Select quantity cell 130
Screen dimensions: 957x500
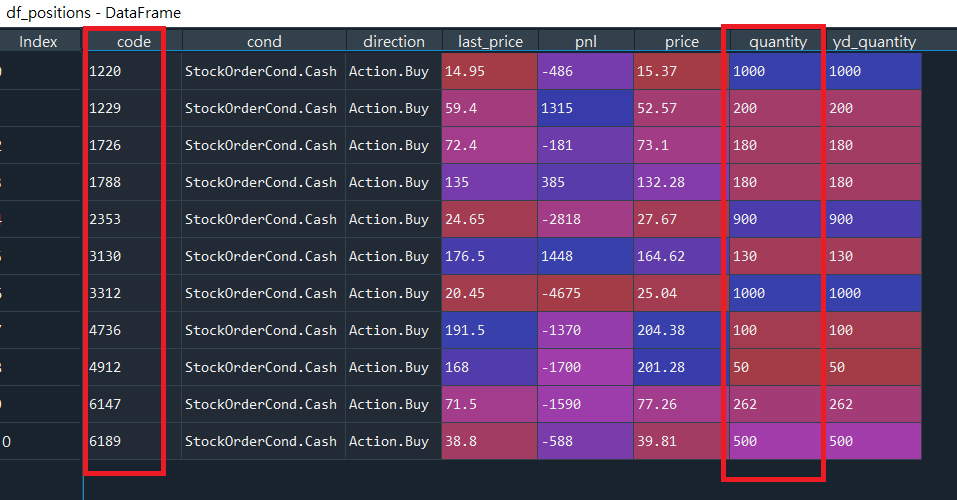click(778, 256)
